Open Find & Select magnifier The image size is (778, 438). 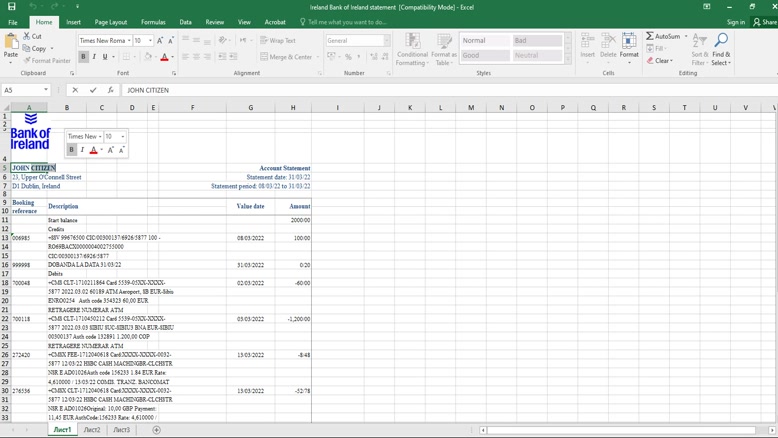tap(720, 41)
